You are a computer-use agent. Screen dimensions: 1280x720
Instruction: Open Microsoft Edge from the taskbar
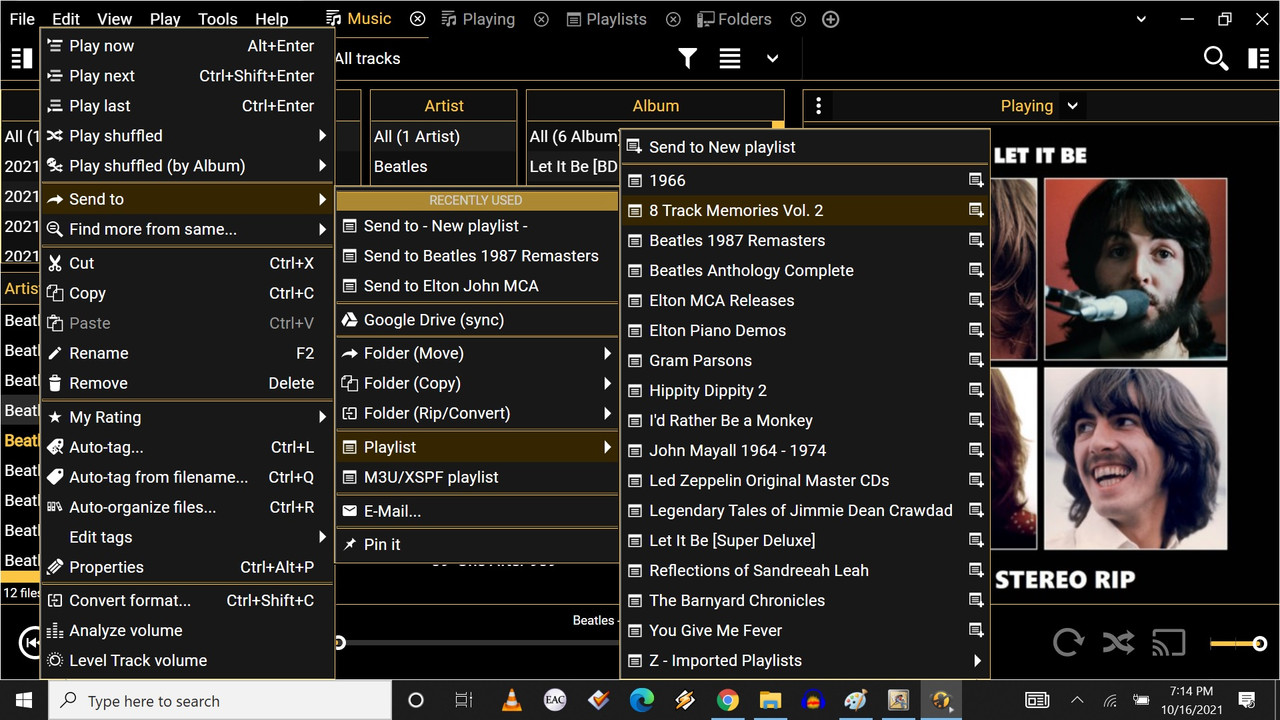[641, 701]
